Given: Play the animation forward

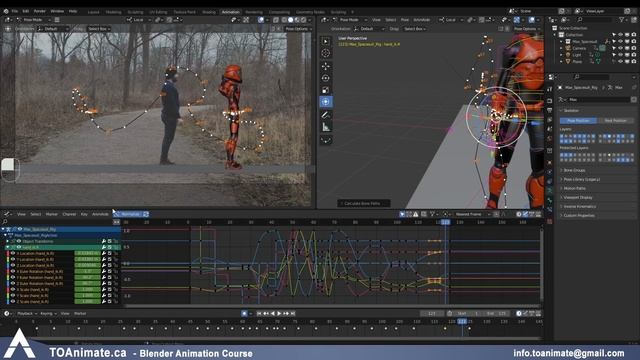Looking at the screenshot, I should (x=279, y=313).
